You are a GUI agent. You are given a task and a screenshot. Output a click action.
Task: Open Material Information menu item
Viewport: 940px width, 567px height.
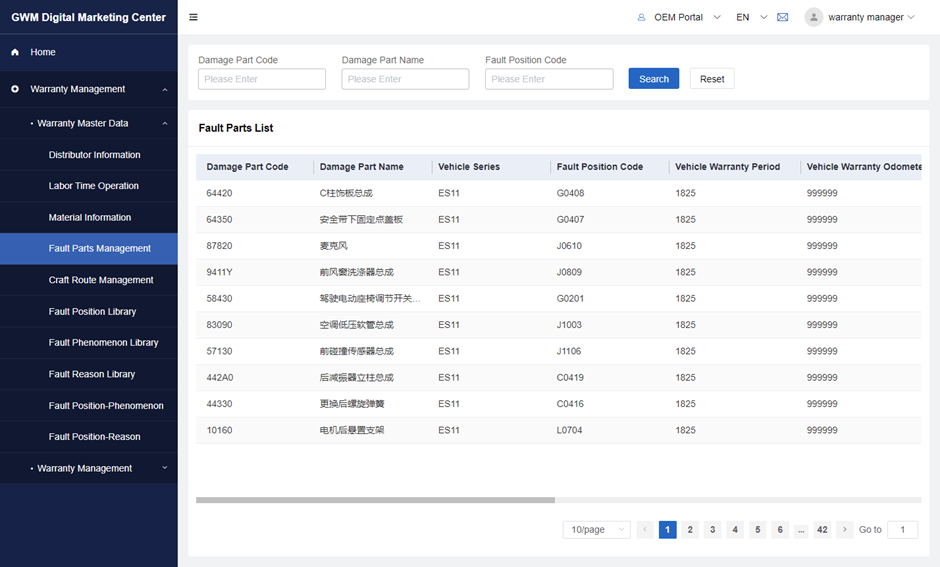(89, 217)
